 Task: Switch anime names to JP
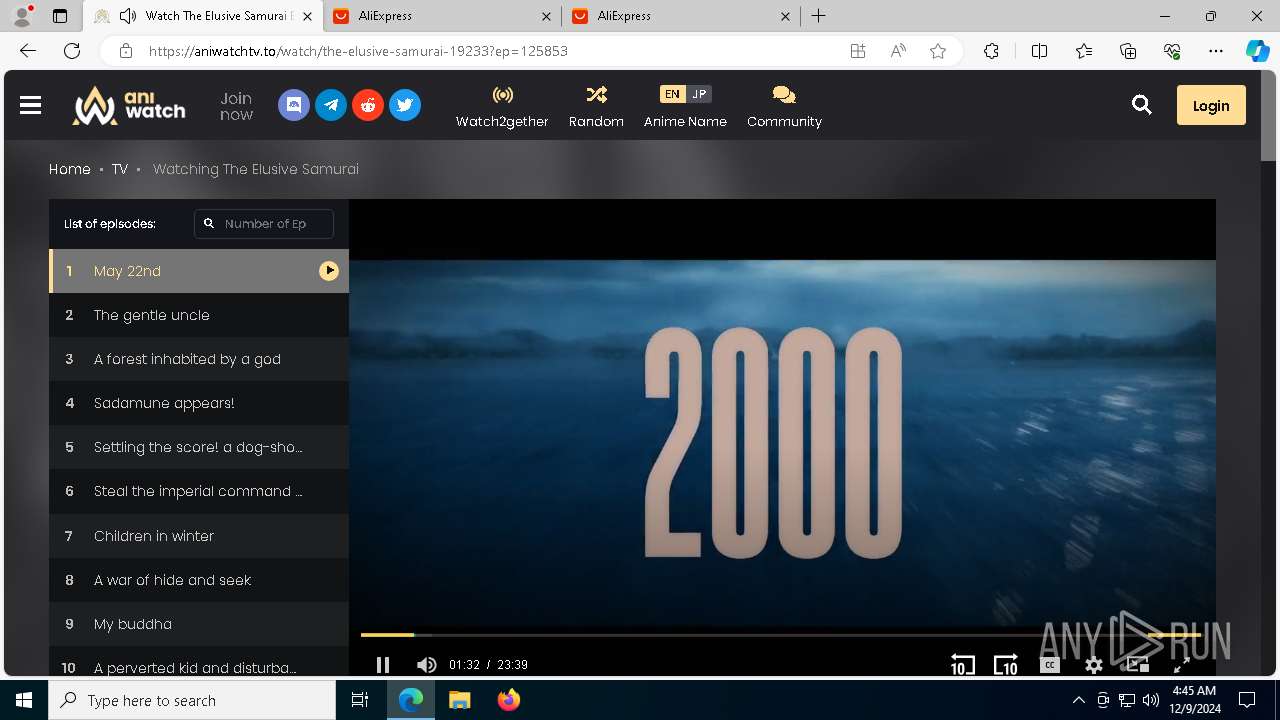[x=699, y=94]
